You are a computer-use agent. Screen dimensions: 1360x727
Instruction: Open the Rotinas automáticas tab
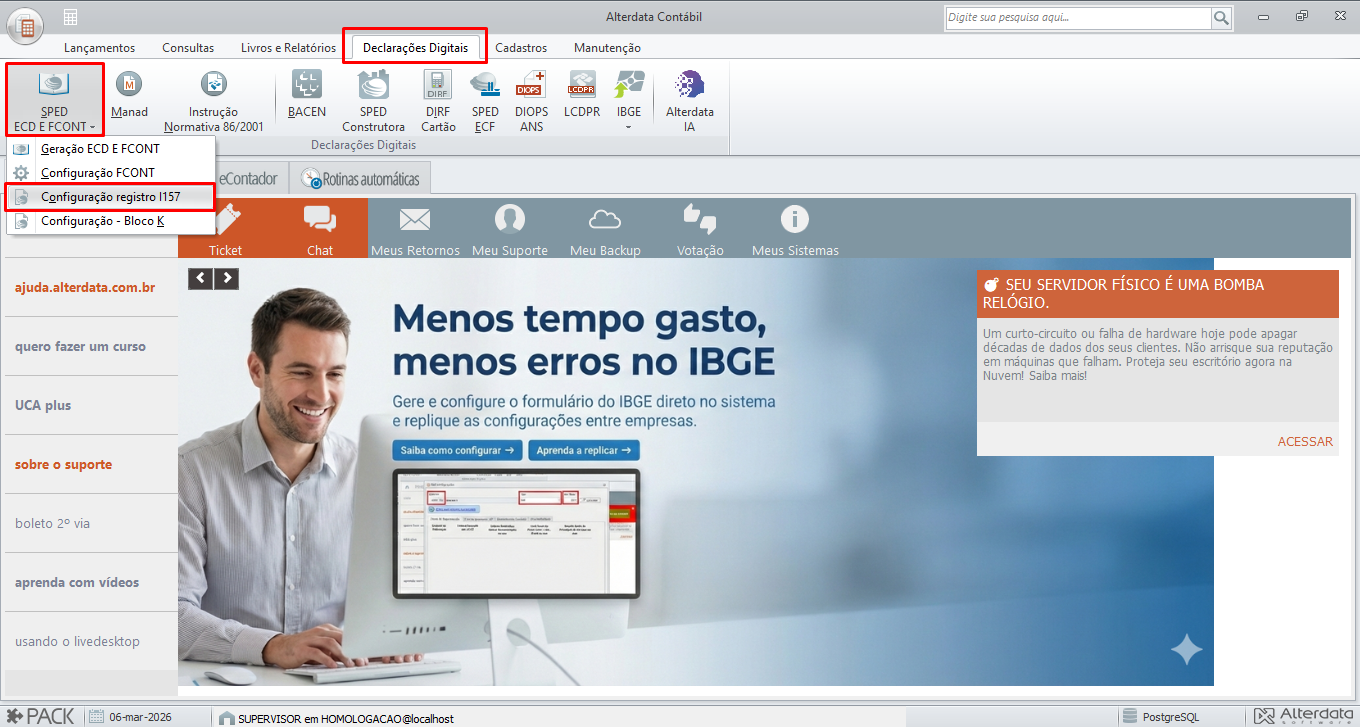pyautogui.click(x=361, y=179)
